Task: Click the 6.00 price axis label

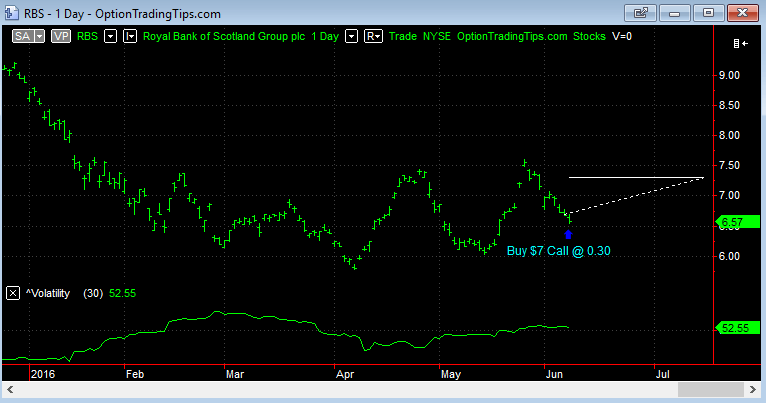Action: [729, 256]
